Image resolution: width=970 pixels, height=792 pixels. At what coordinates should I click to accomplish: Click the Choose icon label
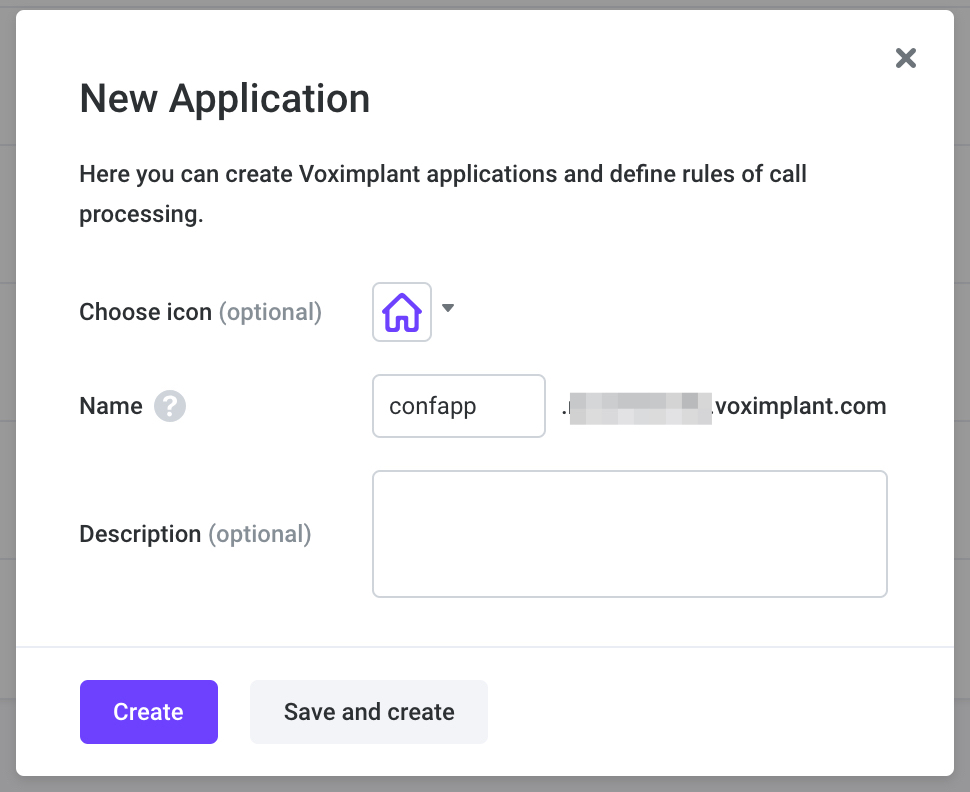pyautogui.click(x=145, y=312)
